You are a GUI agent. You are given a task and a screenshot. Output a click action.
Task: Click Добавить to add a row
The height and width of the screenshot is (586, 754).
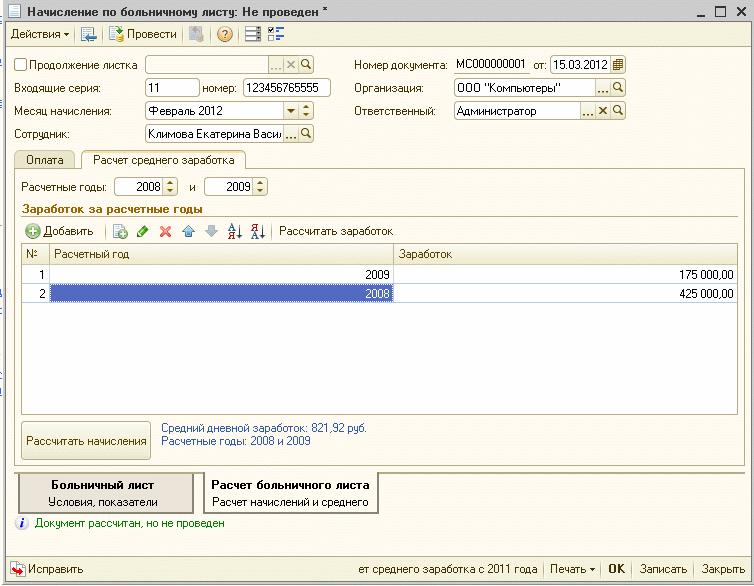(60, 231)
